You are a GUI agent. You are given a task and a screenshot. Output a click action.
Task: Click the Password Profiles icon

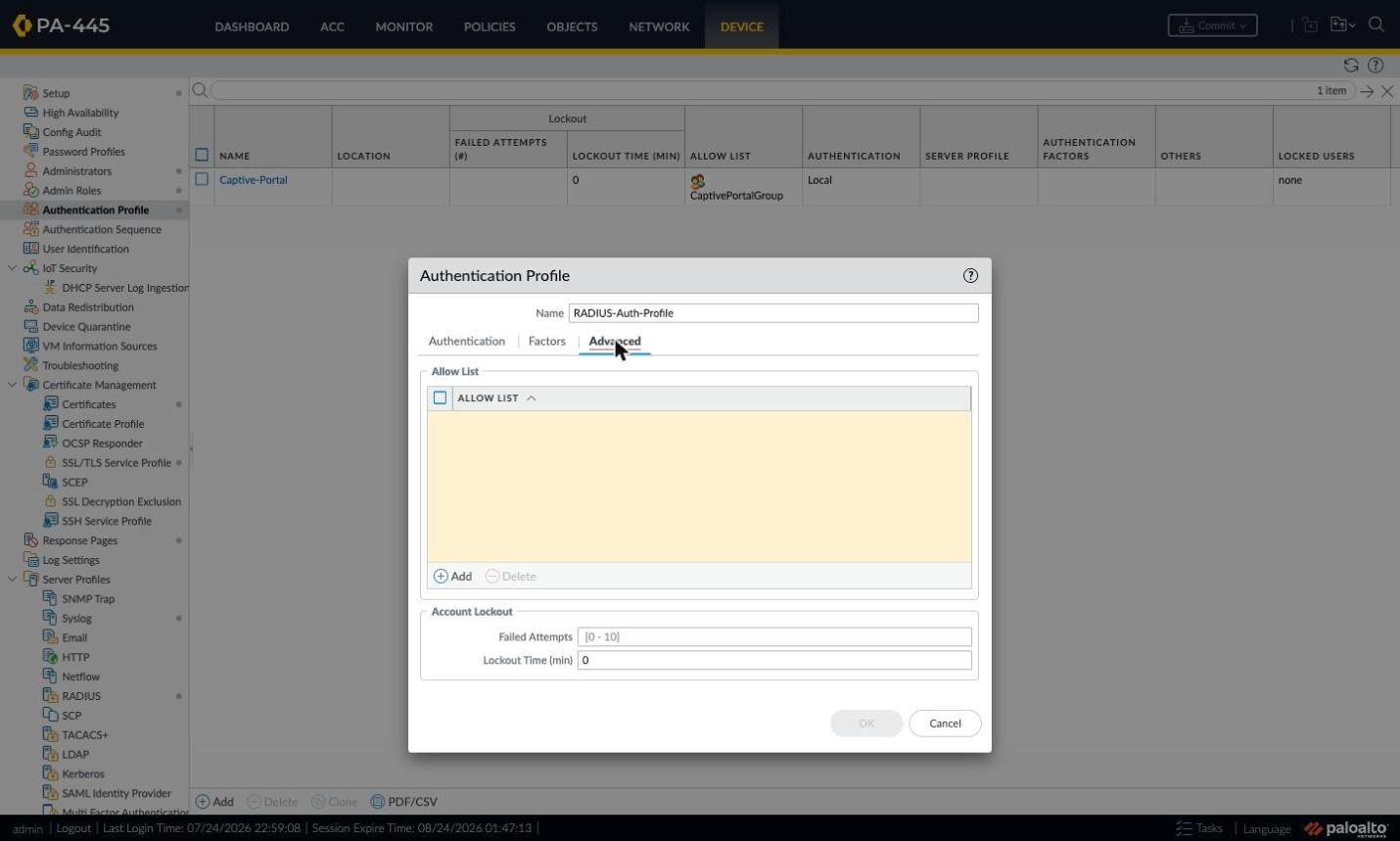tap(30, 152)
